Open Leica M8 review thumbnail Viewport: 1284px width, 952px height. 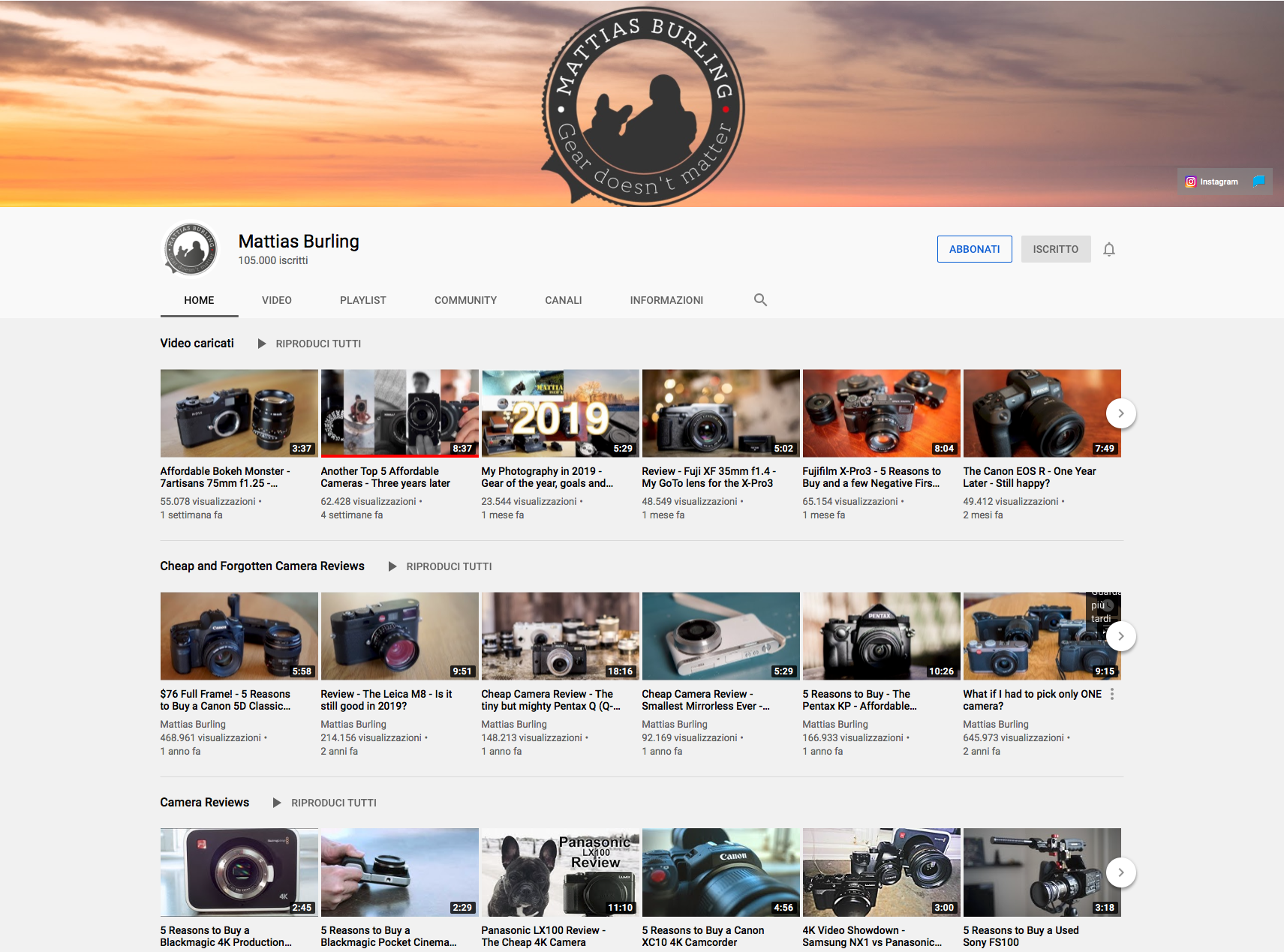(x=400, y=636)
